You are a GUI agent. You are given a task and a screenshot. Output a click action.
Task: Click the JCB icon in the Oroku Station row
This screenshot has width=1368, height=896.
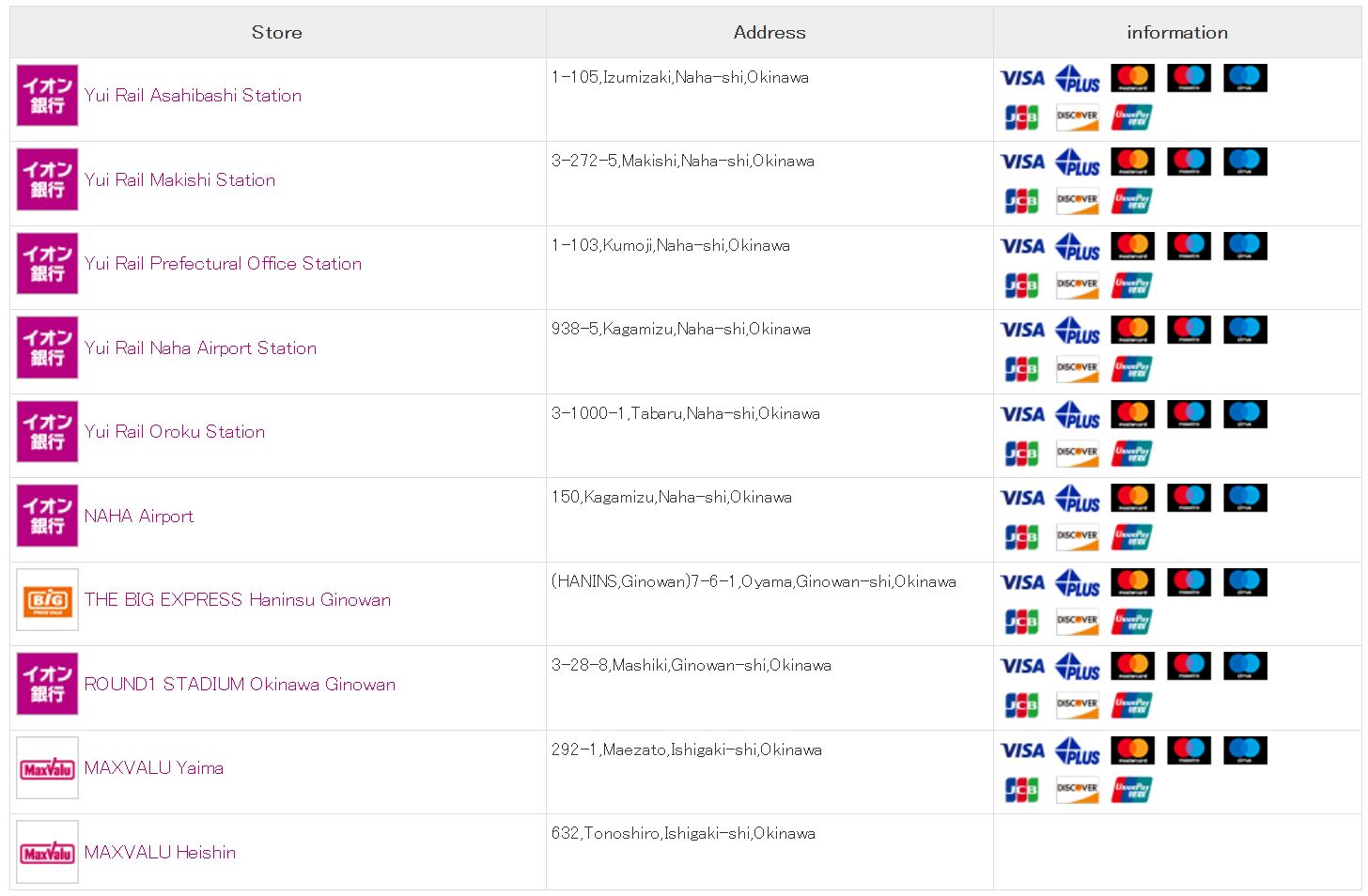coord(1021,454)
